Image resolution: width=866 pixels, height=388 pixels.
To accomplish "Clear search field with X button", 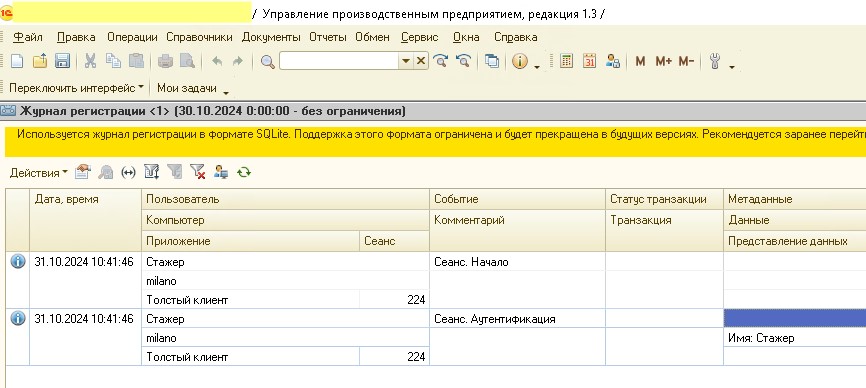I will click(x=421, y=61).
